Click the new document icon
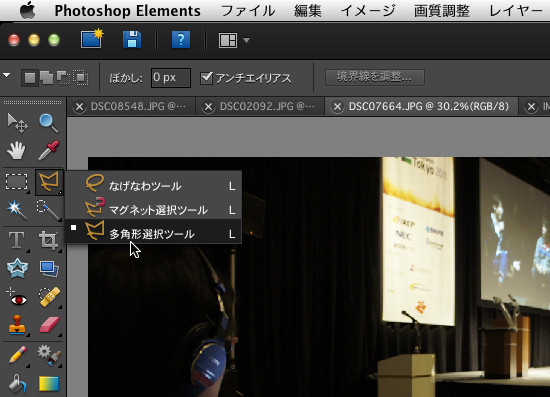Screen dimensions: 550x397 click(x=92, y=38)
